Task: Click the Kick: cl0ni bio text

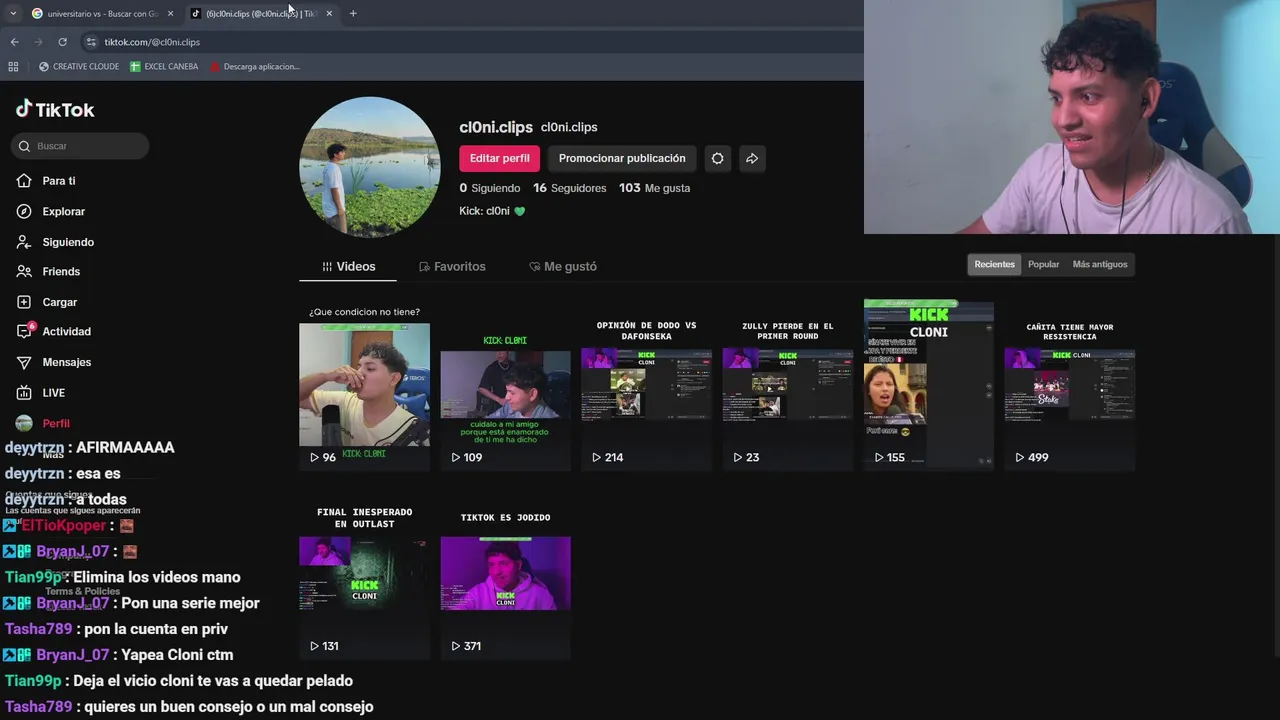Action: tap(492, 211)
